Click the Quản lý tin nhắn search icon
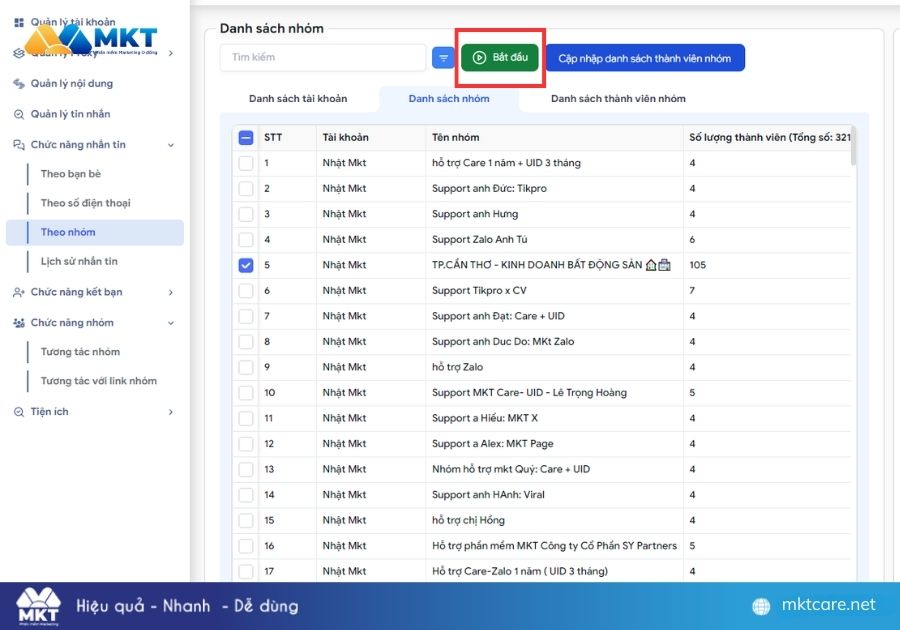The image size is (900, 630). pos(19,114)
